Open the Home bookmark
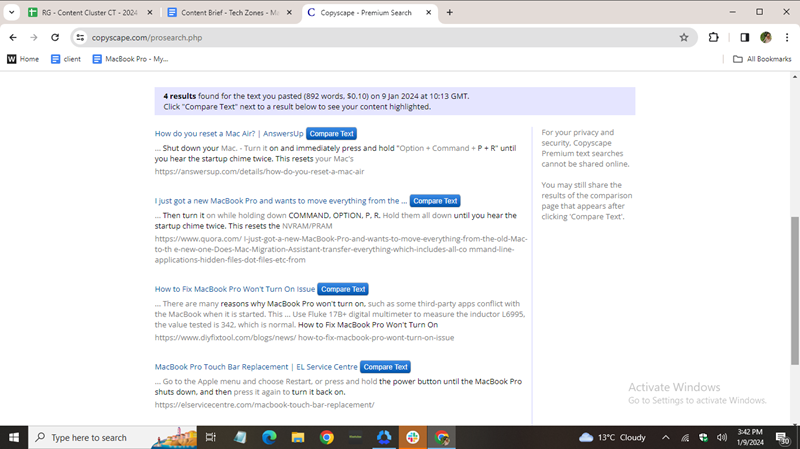This screenshot has width=800, height=449. (23, 59)
